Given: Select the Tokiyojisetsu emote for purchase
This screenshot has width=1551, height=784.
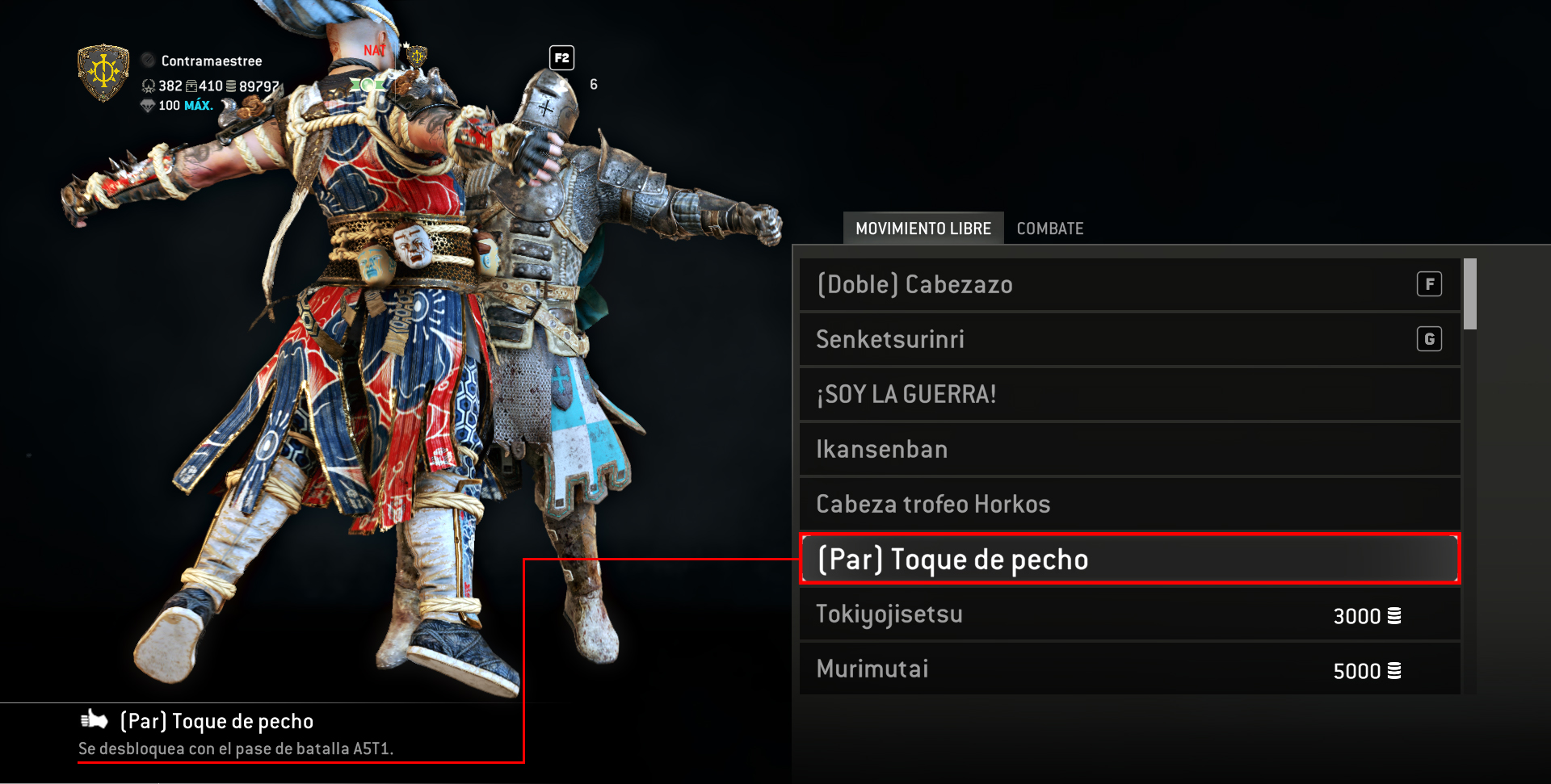Looking at the screenshot, I should pyautogui.click(x=1130, y=614).
